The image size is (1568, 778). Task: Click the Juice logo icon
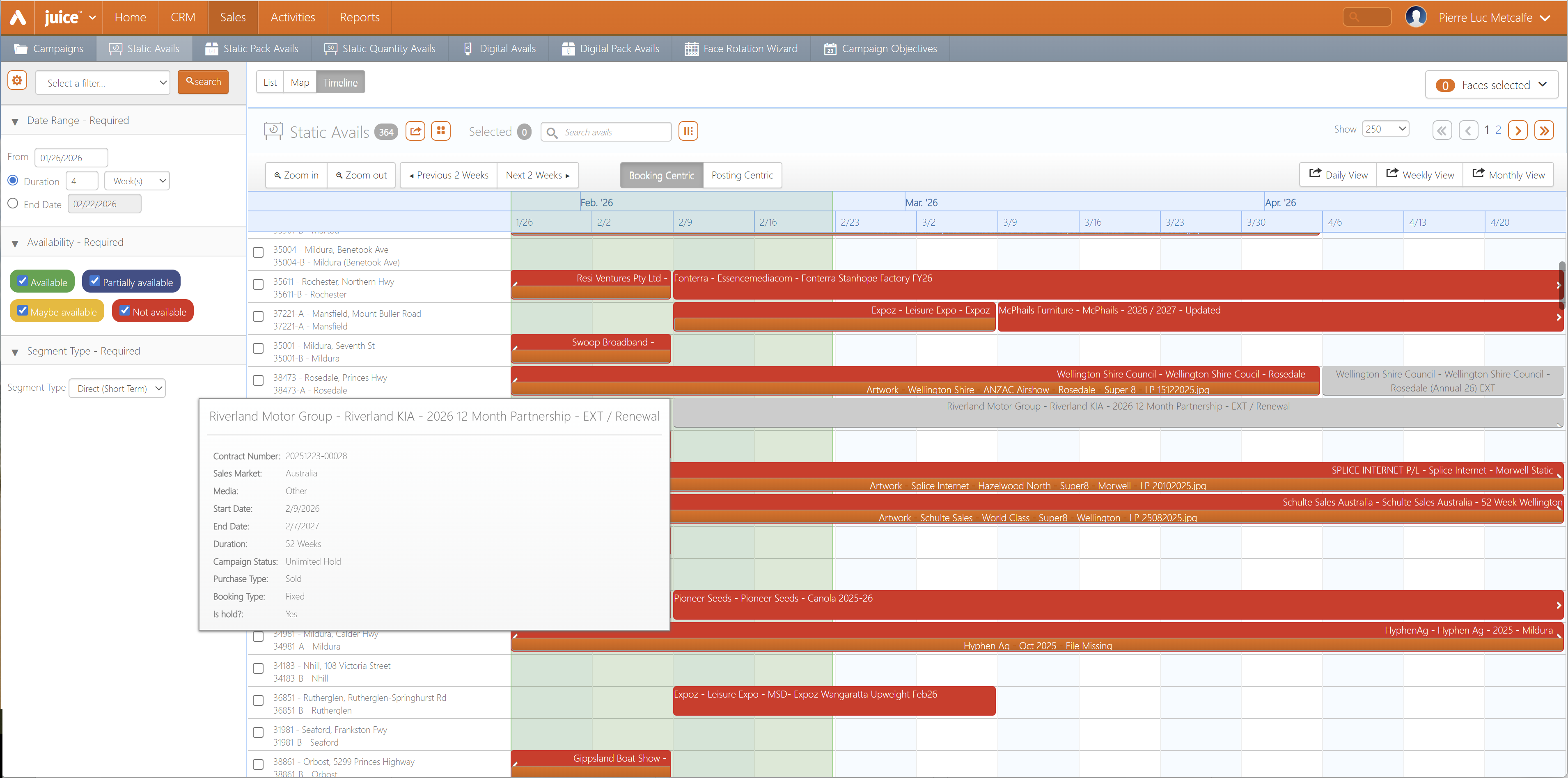pyautogui.click(x=18, y=17)
